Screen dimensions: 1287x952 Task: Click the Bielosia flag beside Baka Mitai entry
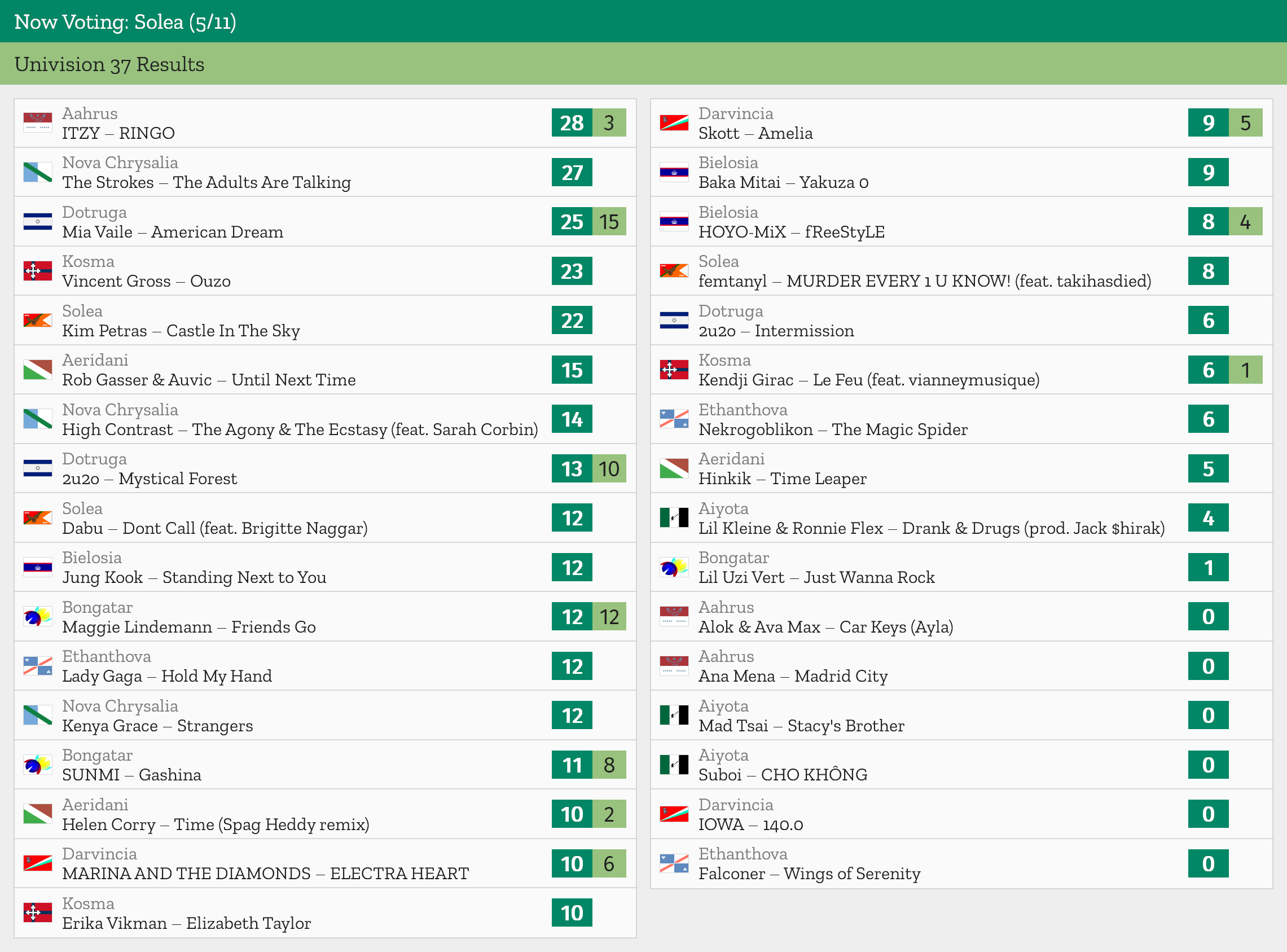click(x=674, y=172)
